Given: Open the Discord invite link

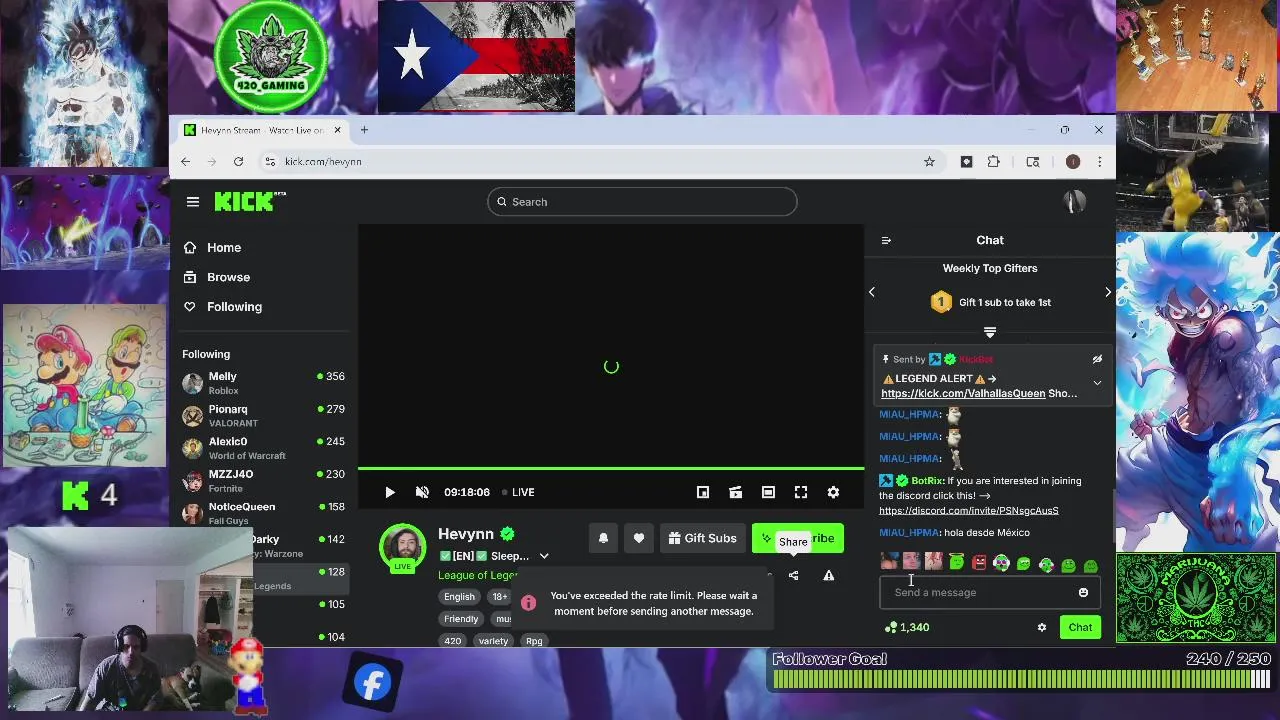Looking at the screenshot, I should (x=968, y=511).
